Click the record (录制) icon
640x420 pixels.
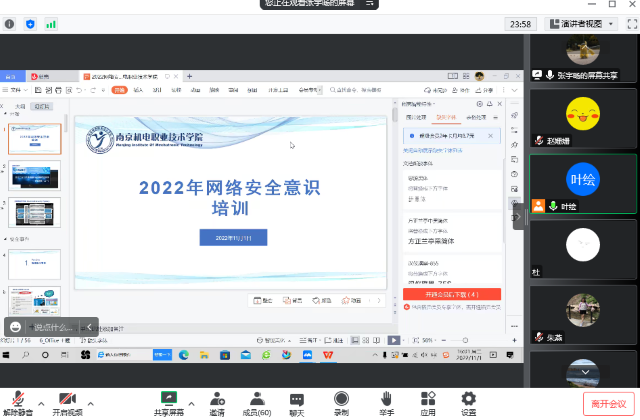341,397
